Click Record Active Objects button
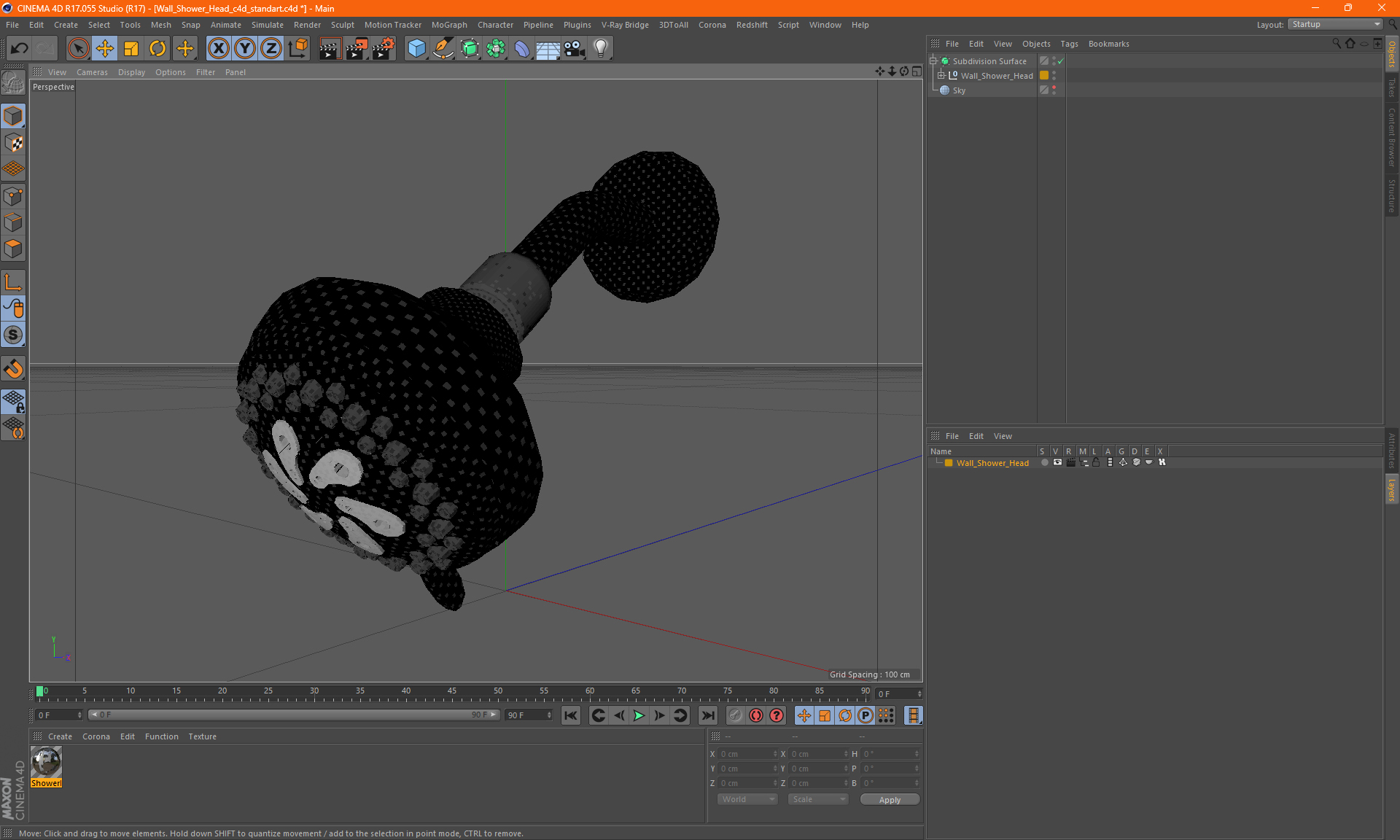The image size is (1400, 840). click(x=735, y=715)
